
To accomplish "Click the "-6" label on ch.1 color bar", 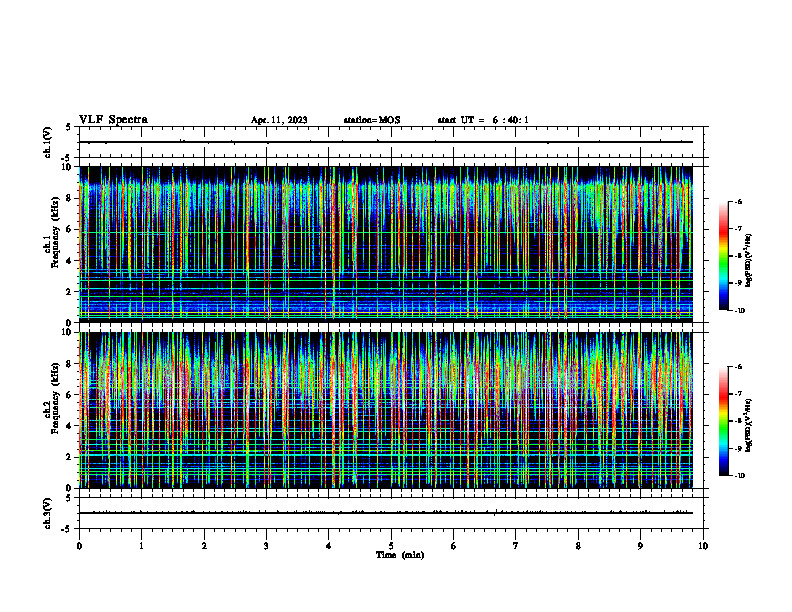I will pyautogui.click(x=738, y=201).
